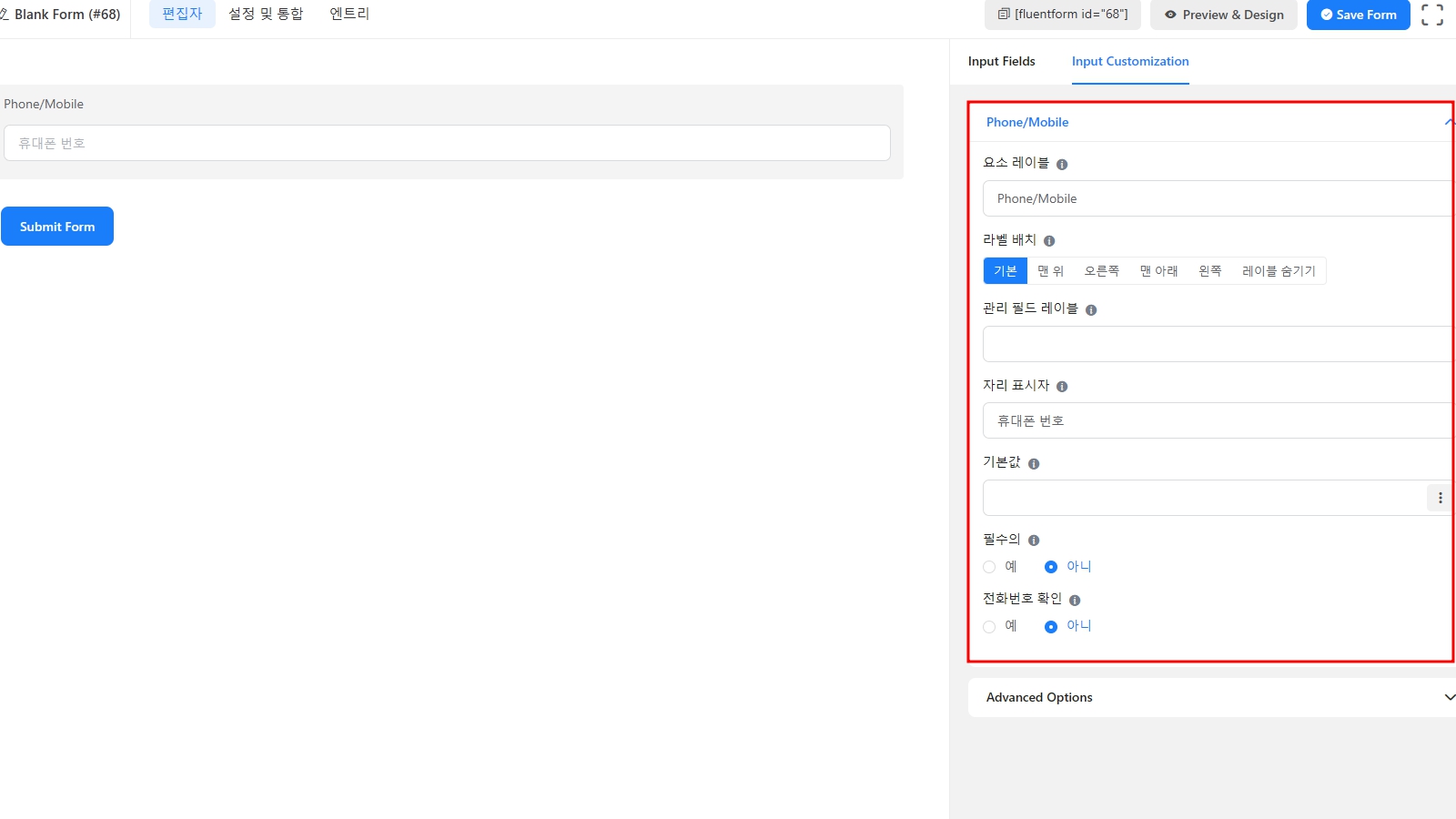This screenshot has height=819, width=1456.
Task: Focus the 자리 표시자 input field
Action: (x=1218, y=420)
